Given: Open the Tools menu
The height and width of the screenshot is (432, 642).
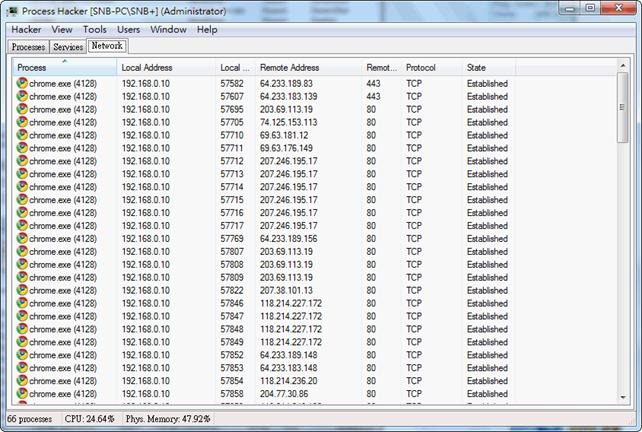Looking at the screenshot, I should click(95, 30).
